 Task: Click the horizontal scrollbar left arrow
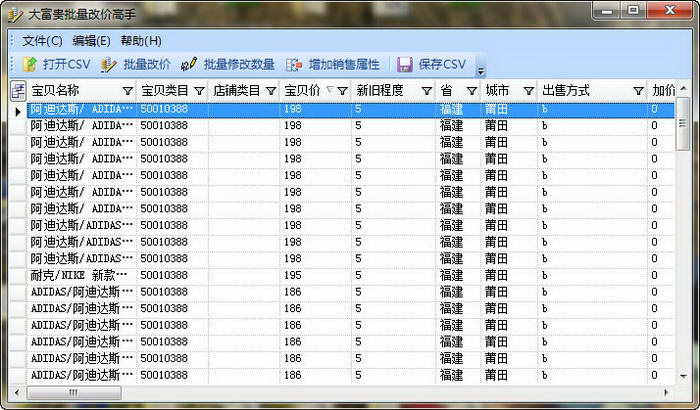[x=17, y=393]
